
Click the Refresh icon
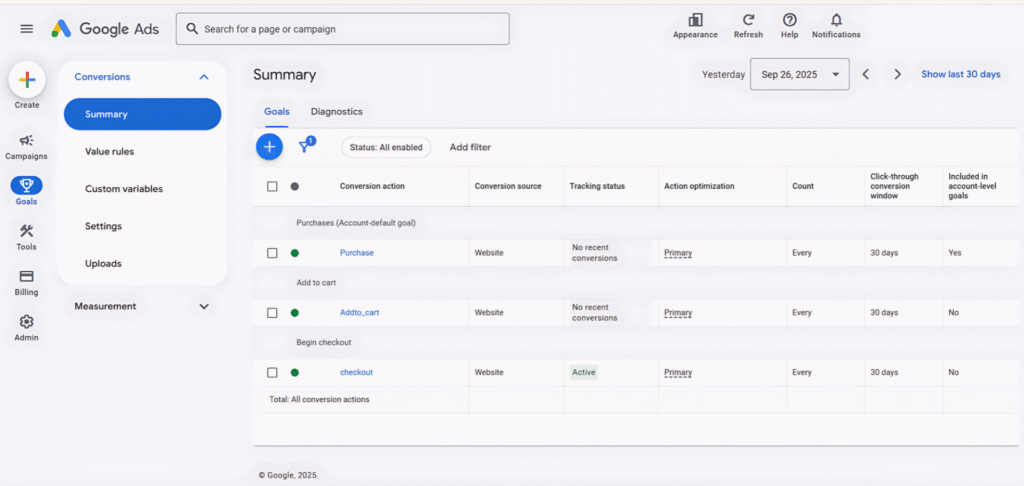click(748, 20)
